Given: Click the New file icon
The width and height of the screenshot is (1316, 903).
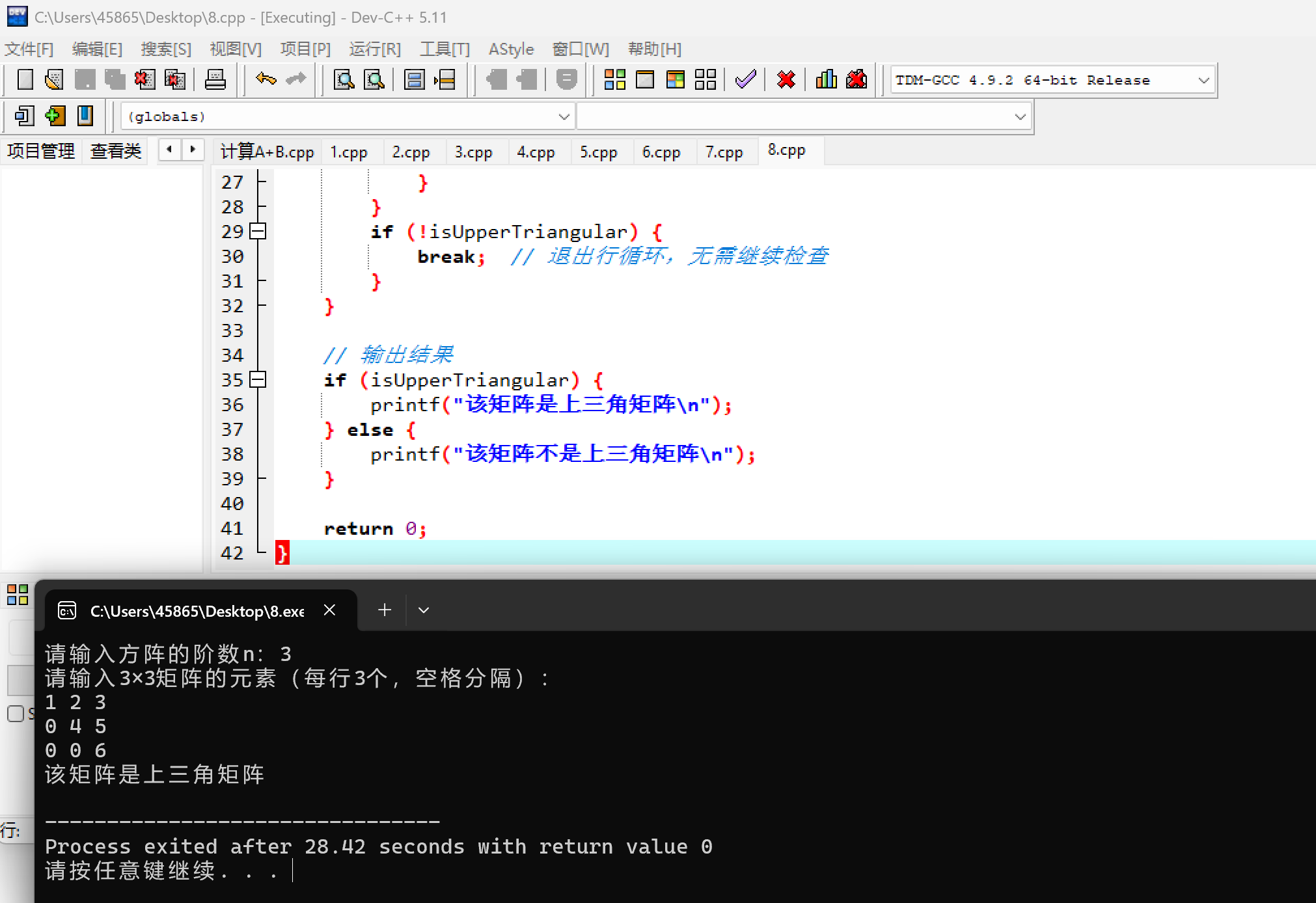Looking at the screenshot, I should (x=25, y=80).
